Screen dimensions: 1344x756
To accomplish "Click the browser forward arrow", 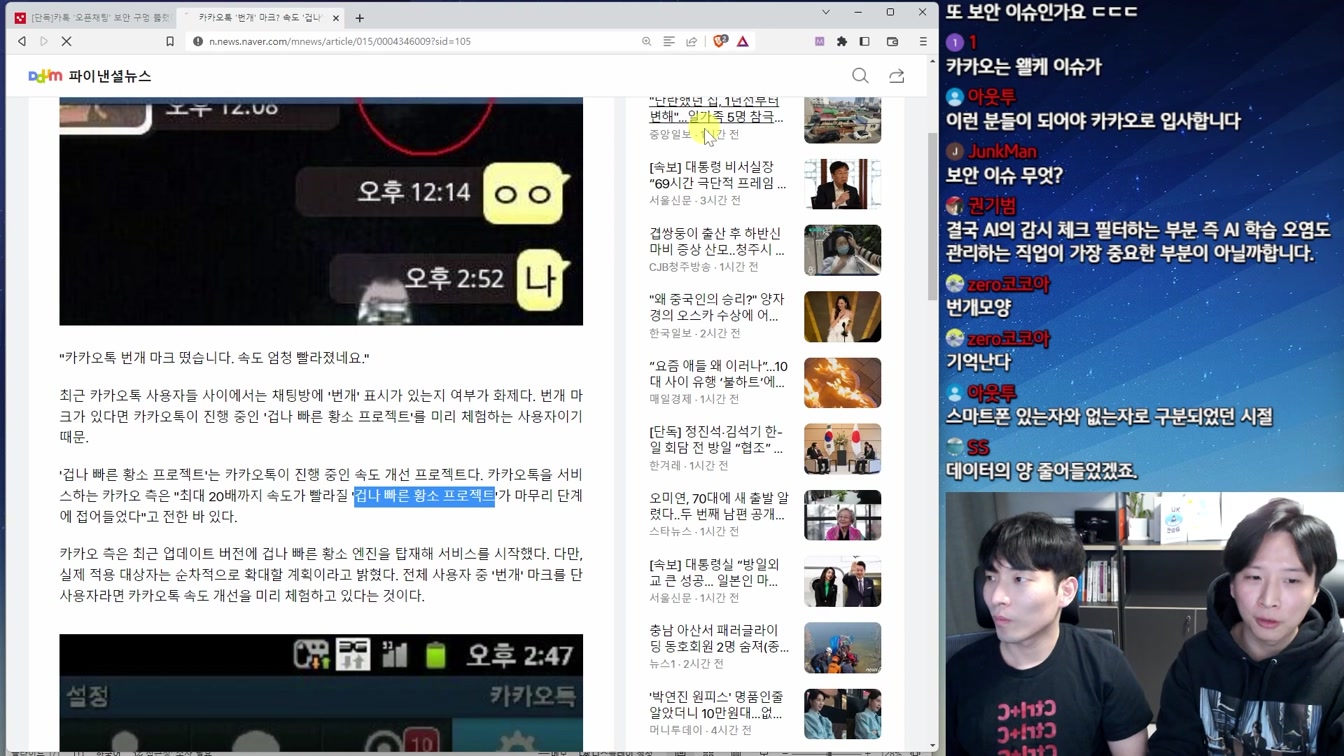I will click(44, 42).
